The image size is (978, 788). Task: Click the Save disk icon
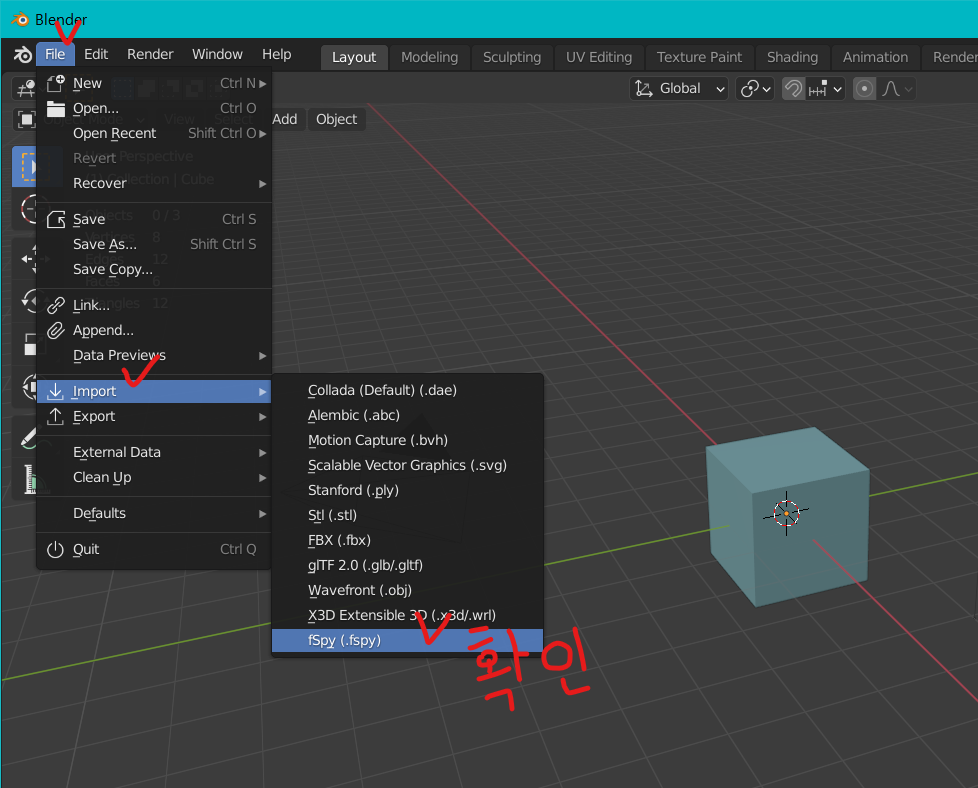[56, 219]
